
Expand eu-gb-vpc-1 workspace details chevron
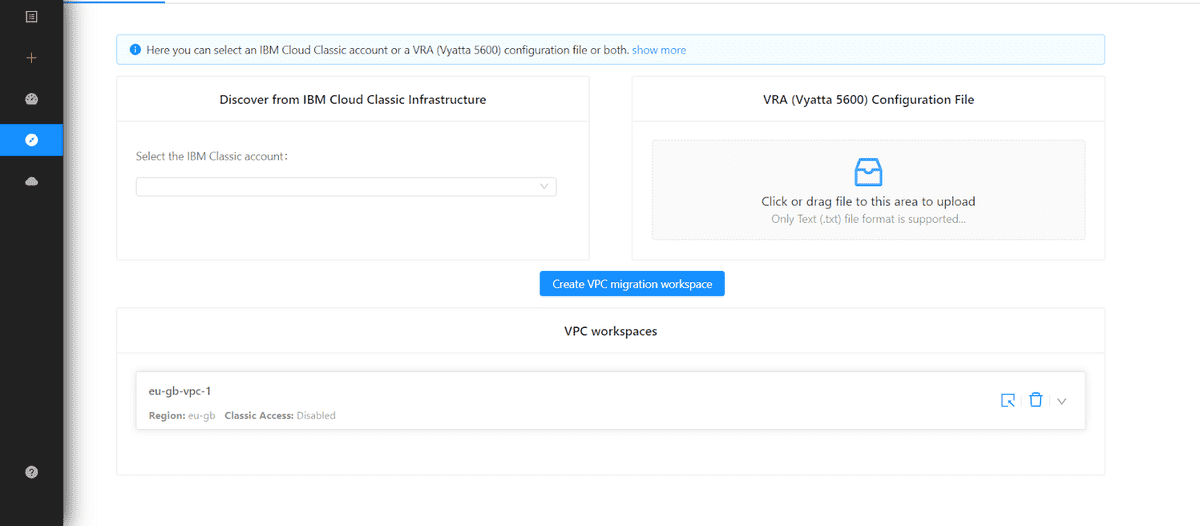[x=1062, y=401]
